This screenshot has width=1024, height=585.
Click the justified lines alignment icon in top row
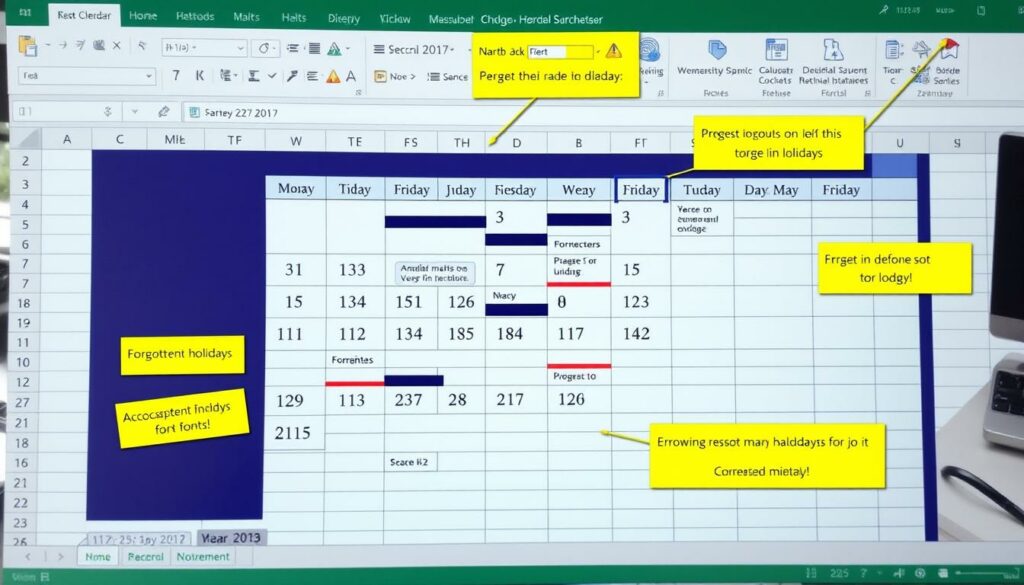click(314, 48)
